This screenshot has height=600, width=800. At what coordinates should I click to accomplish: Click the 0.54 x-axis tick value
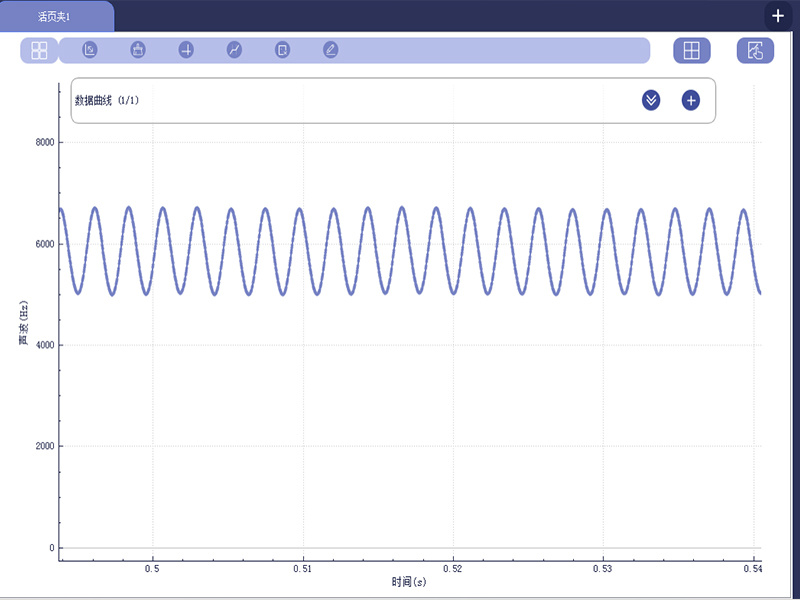753,568
